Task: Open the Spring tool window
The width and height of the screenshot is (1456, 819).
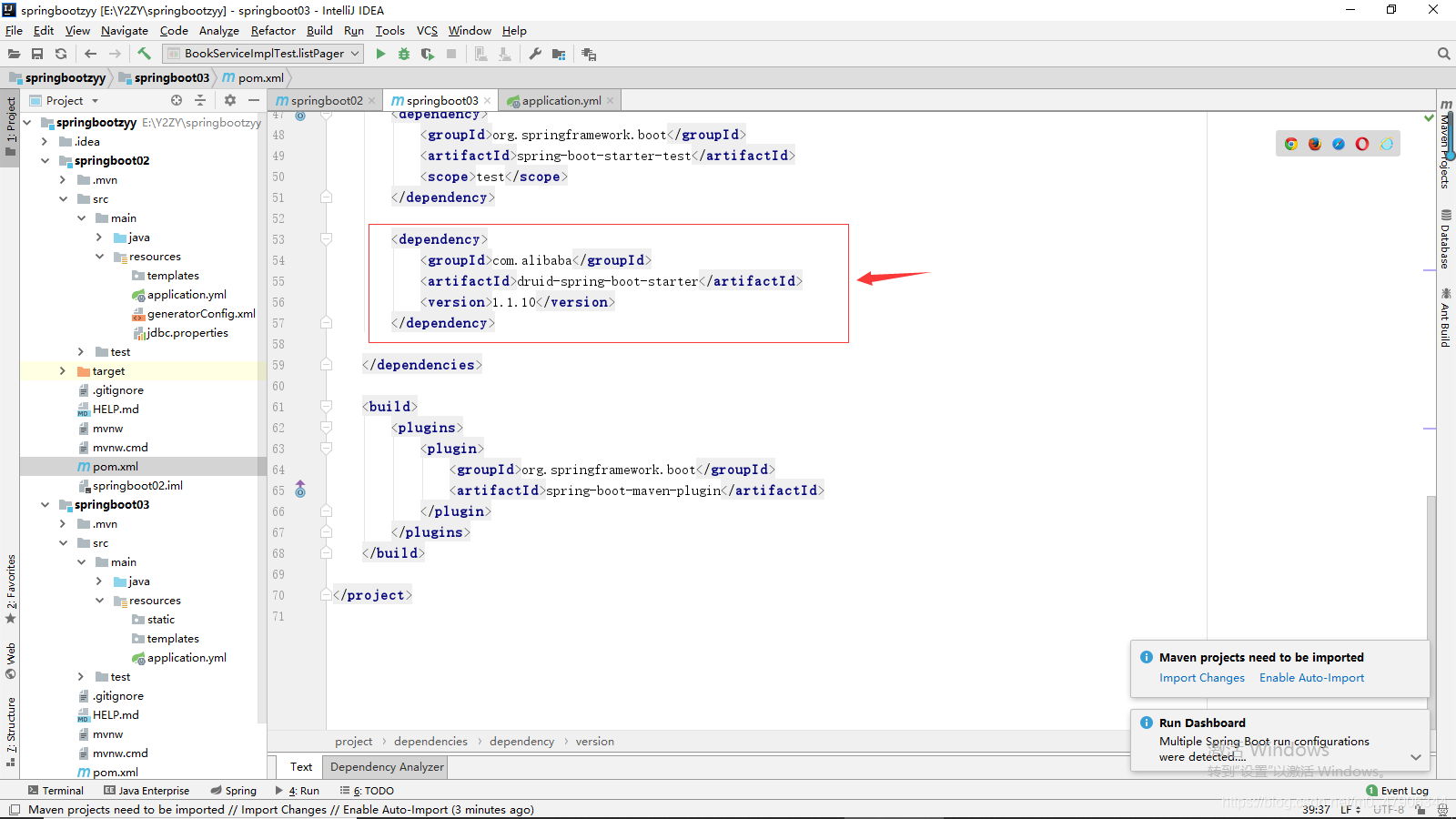Action: coord(234,791)
